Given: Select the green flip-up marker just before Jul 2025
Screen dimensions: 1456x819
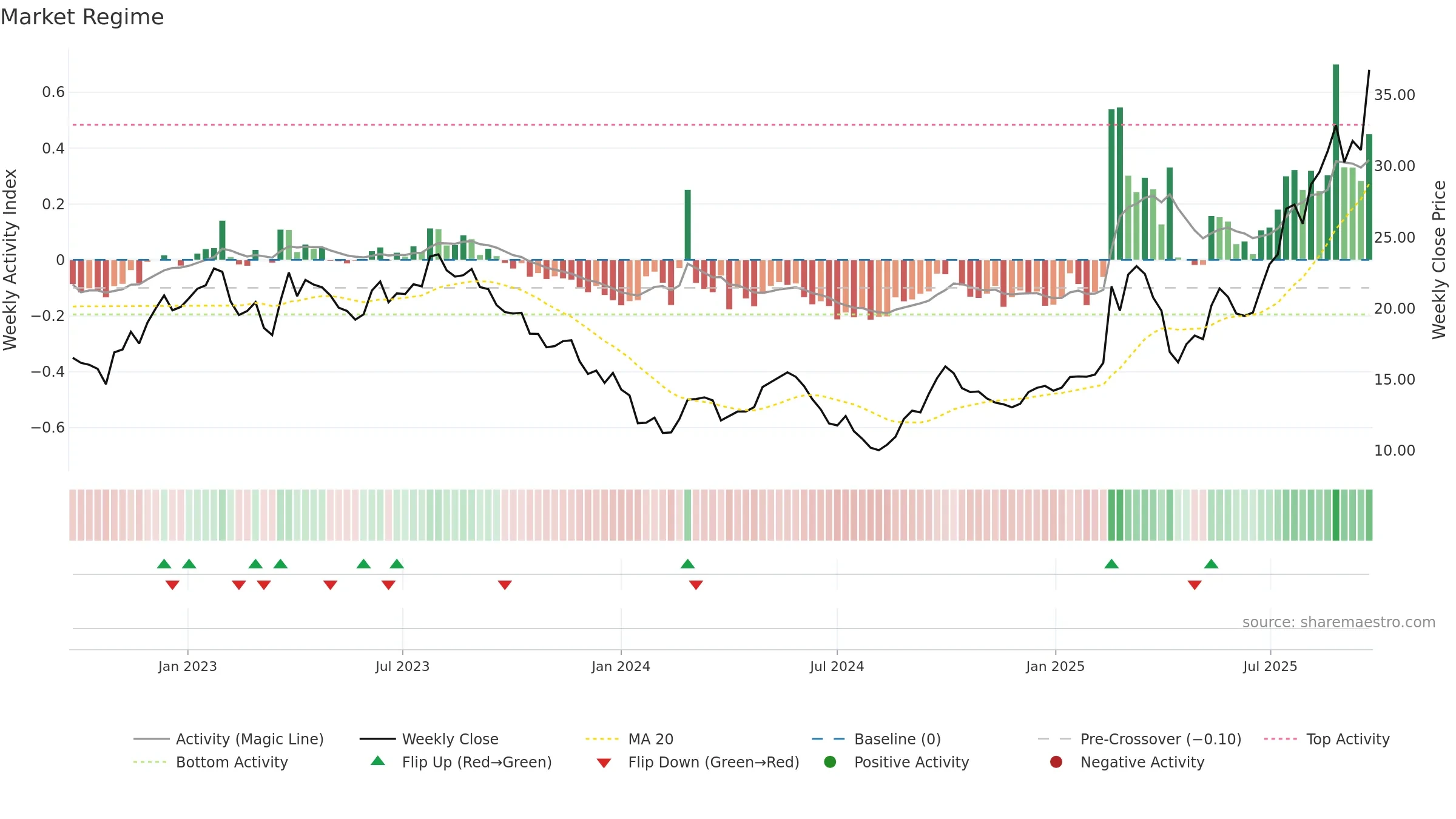Looking at the screenshot, I should (1211, 564).
